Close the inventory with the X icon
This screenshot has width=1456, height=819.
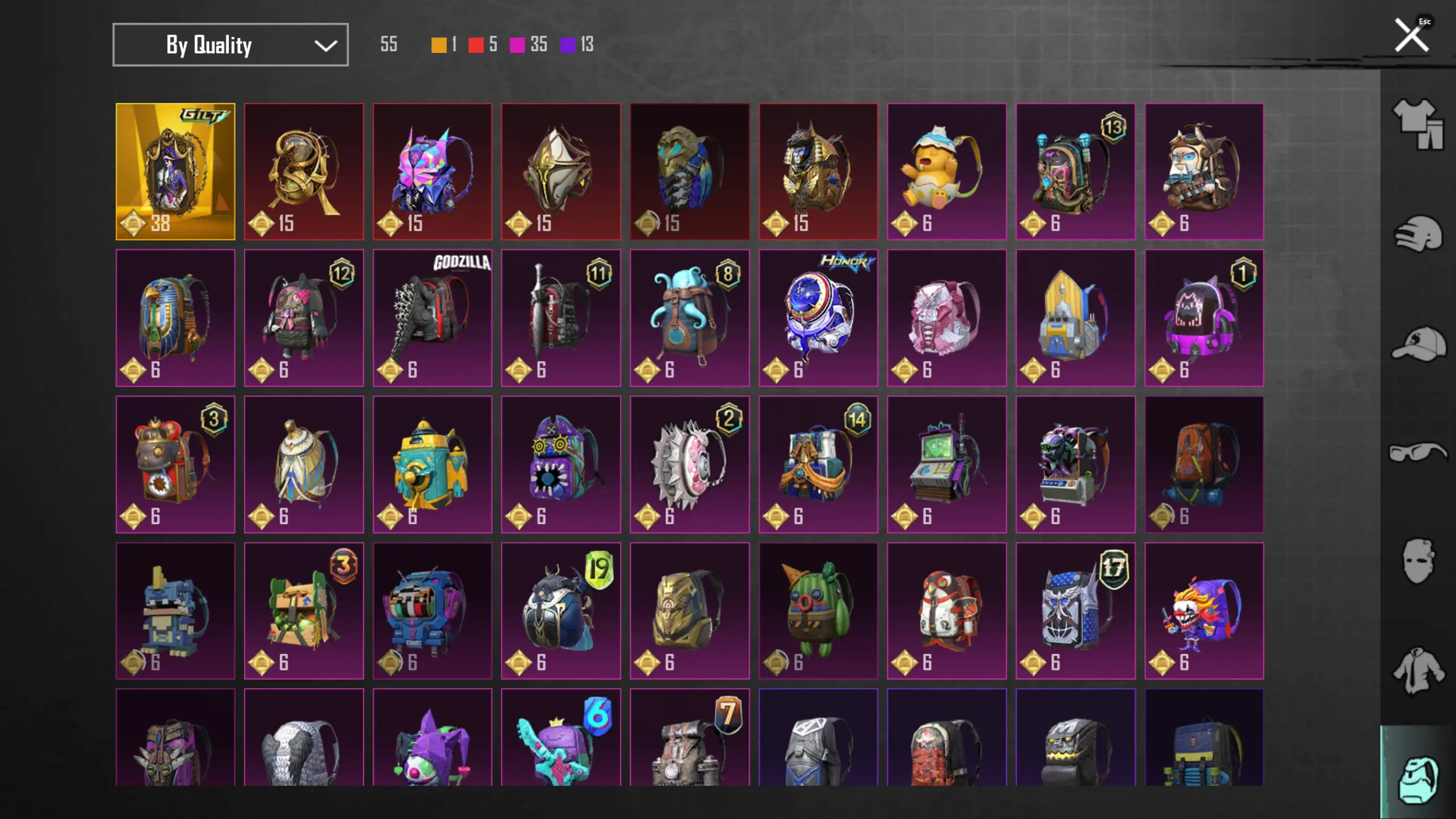(1411, 35)
